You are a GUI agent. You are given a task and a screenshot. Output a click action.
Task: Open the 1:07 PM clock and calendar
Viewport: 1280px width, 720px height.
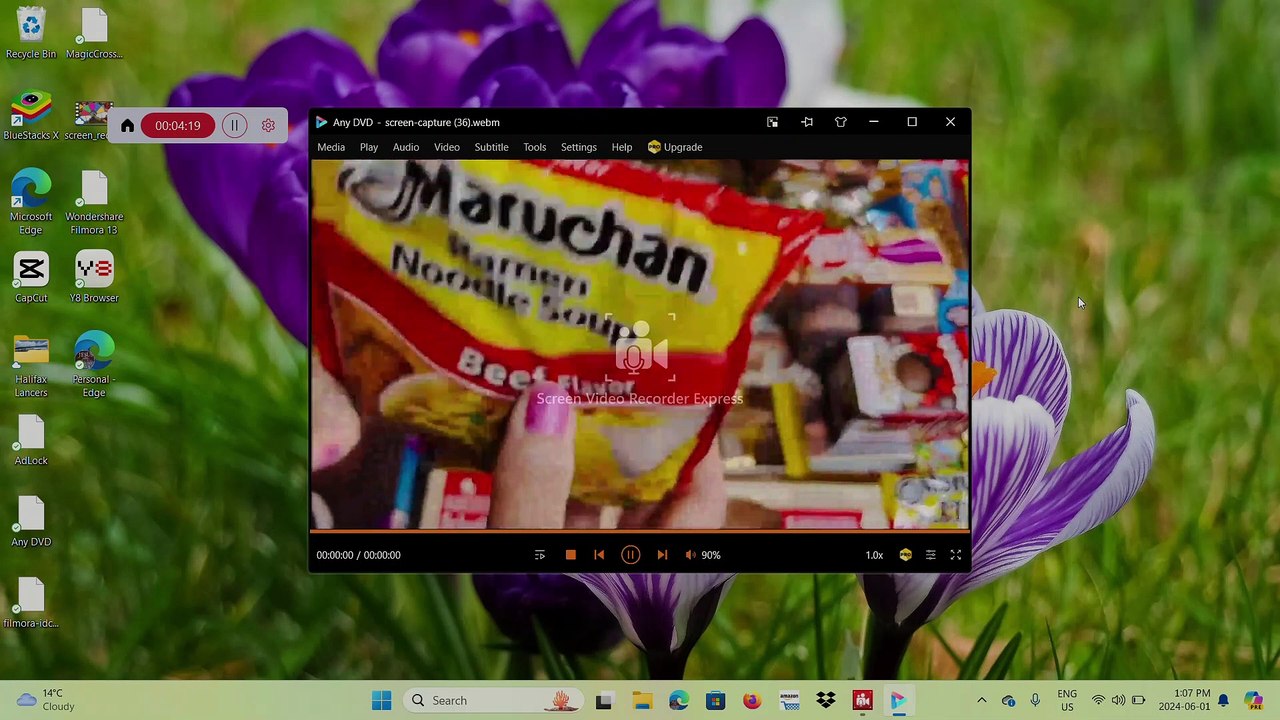pyautogui.click(x=1186, y=701)
